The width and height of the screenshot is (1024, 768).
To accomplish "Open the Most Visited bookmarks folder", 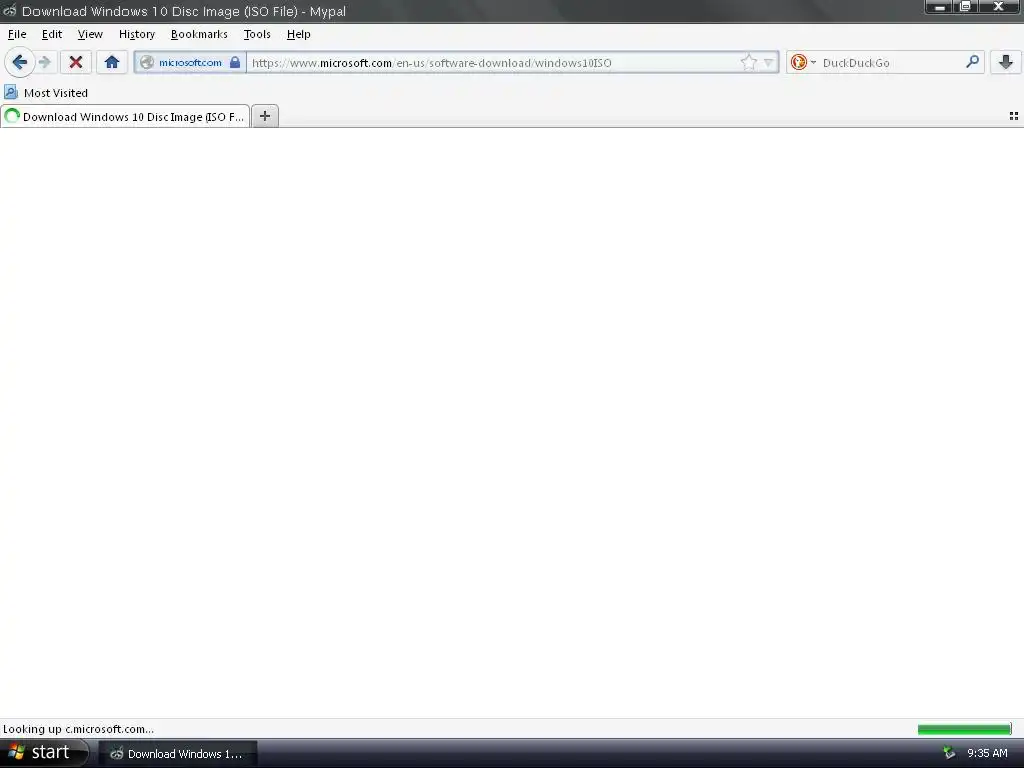I will pos(46,93).
